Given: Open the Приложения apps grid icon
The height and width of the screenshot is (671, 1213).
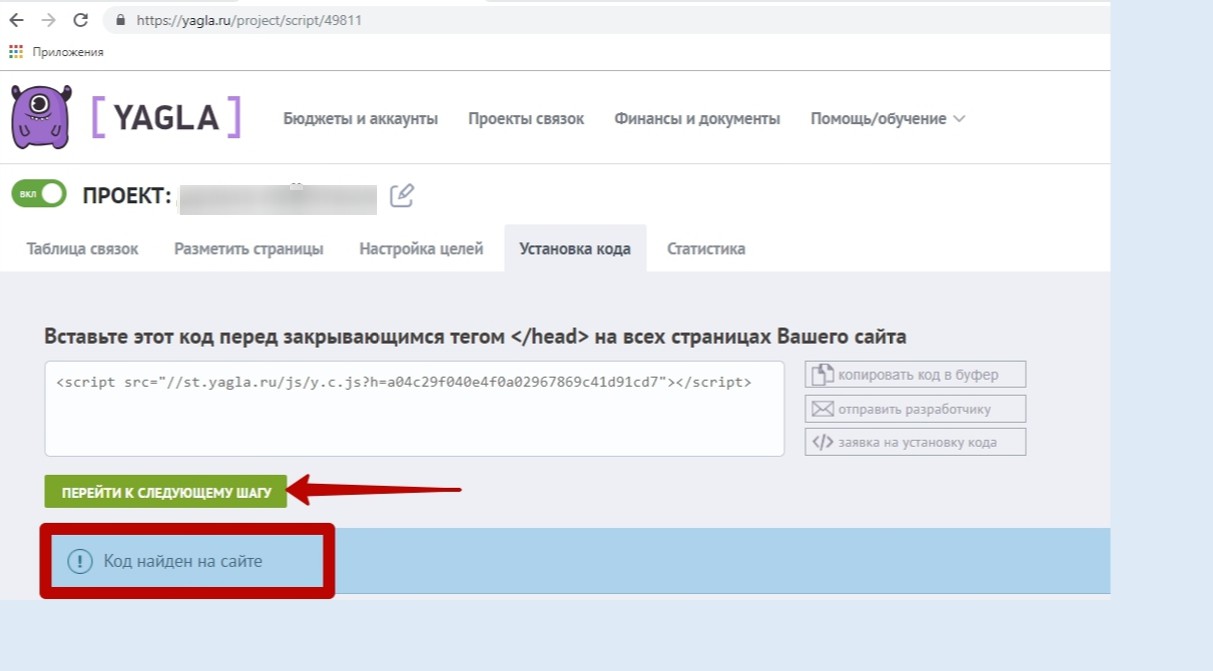Looking at the screenshot, I should click(16, 52).
